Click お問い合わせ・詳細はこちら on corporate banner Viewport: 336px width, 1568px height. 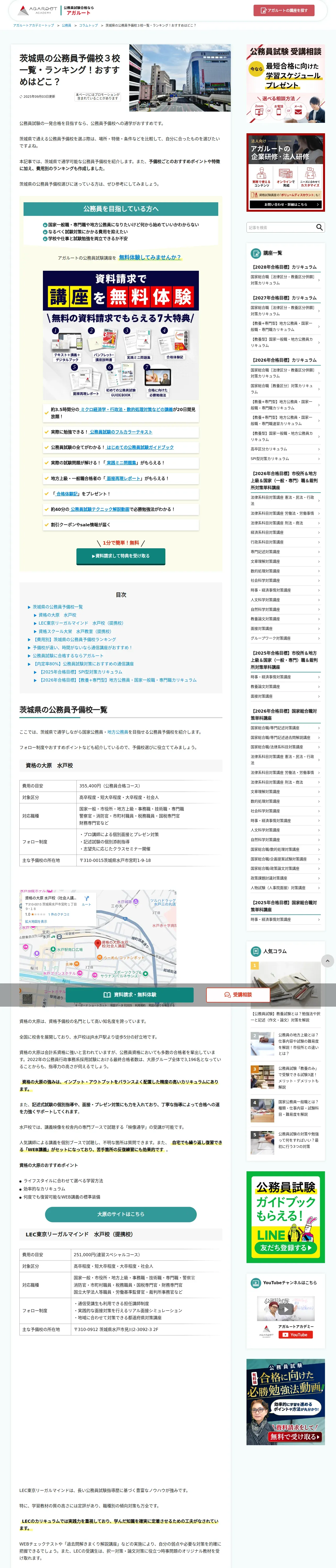point(285,205)
